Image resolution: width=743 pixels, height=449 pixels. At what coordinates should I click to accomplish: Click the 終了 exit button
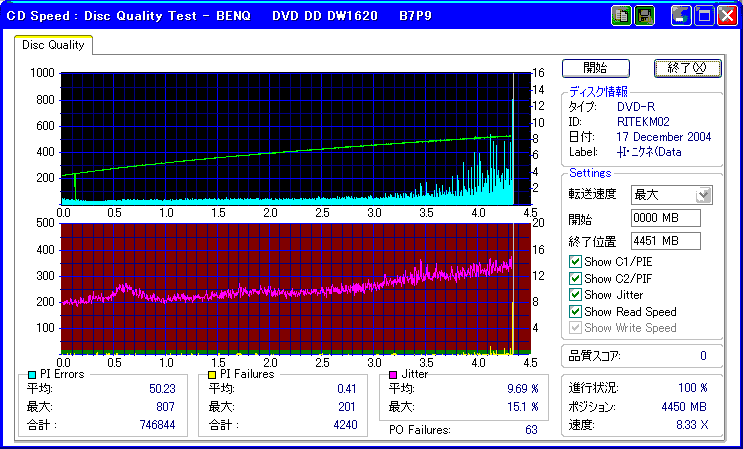pyautogui.click(x=687, y=68)
